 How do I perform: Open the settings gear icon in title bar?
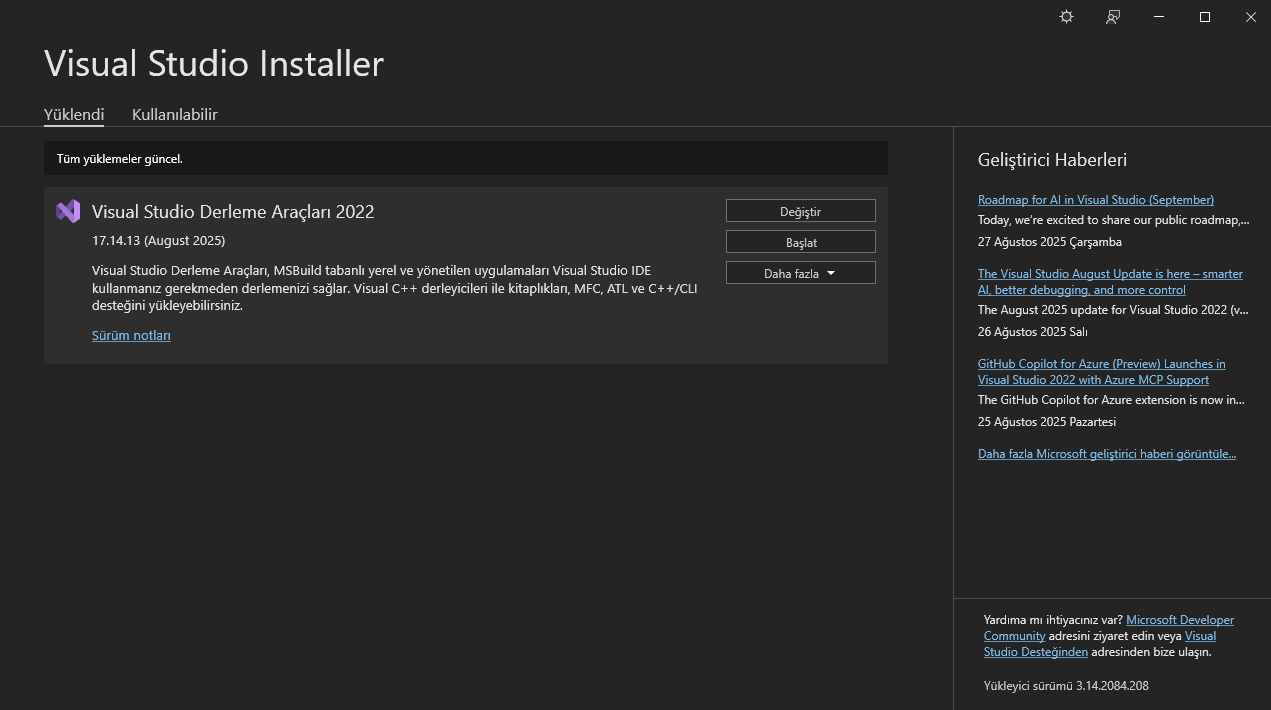pyautogui.click(x=1066, y=17)
